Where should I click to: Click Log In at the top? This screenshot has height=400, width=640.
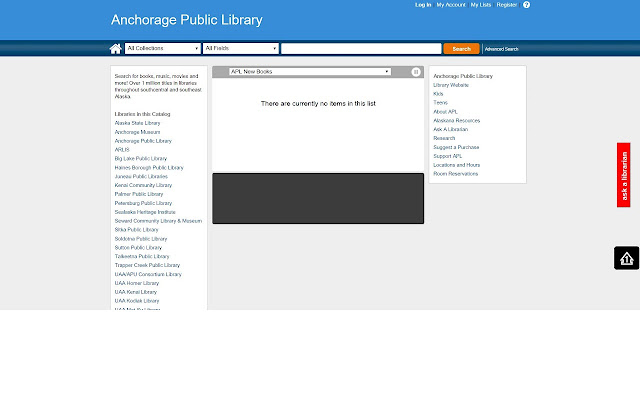[x=423, y=5]
